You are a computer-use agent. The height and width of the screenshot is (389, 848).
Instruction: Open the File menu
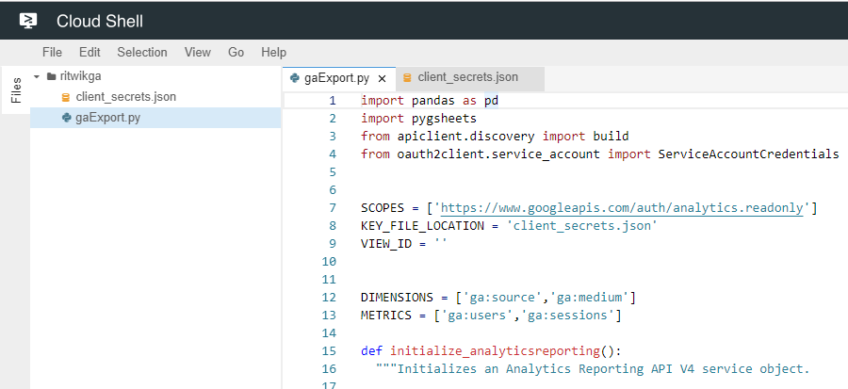pyautogui.click(x=52, y=52)
